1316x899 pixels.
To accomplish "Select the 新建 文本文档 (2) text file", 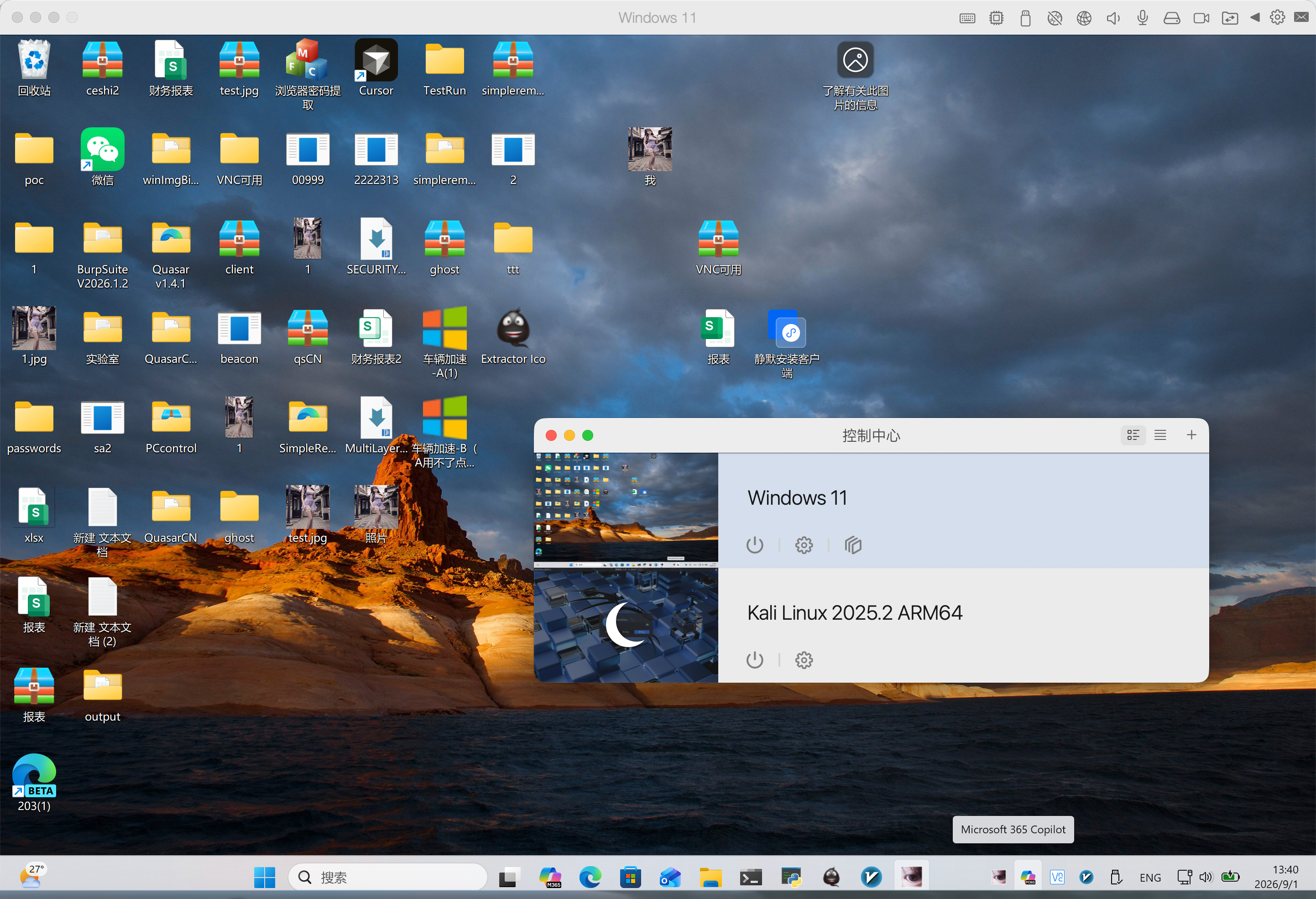I will (103, 612).
